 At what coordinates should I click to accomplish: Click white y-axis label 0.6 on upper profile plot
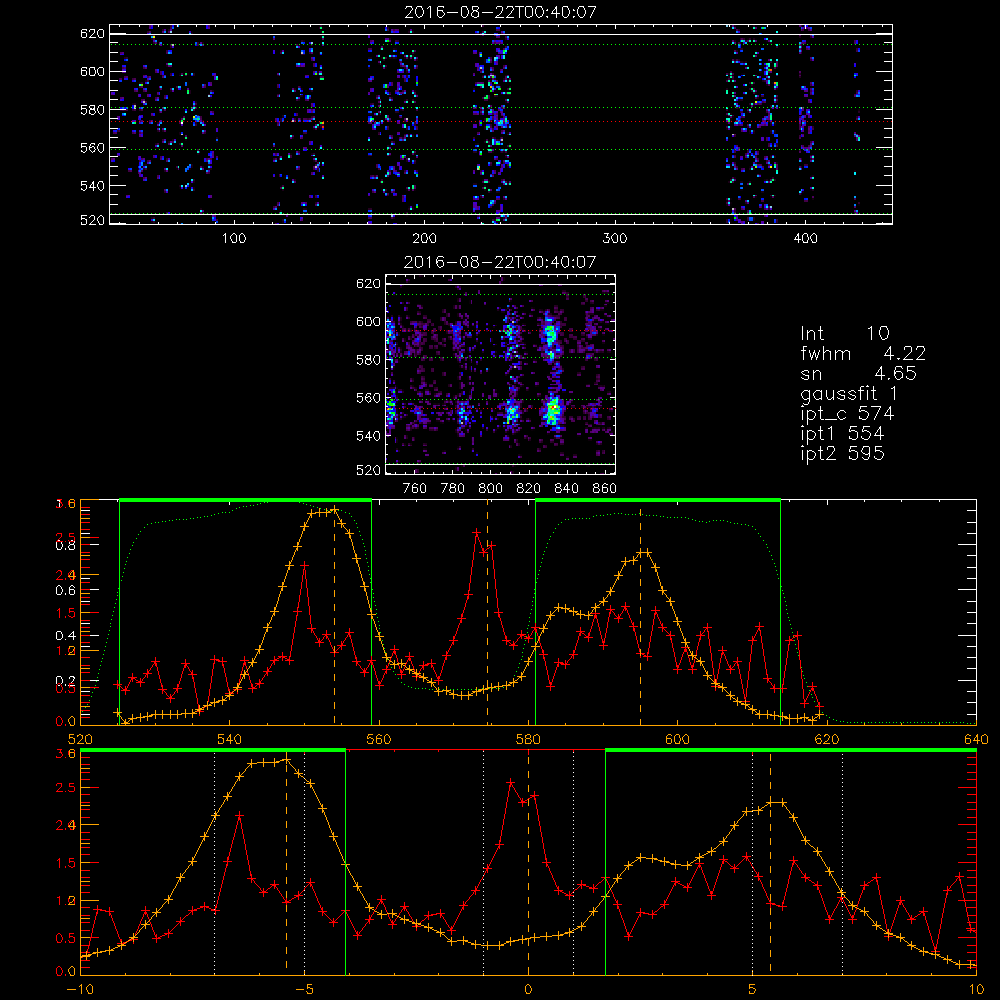coord(65,591)
